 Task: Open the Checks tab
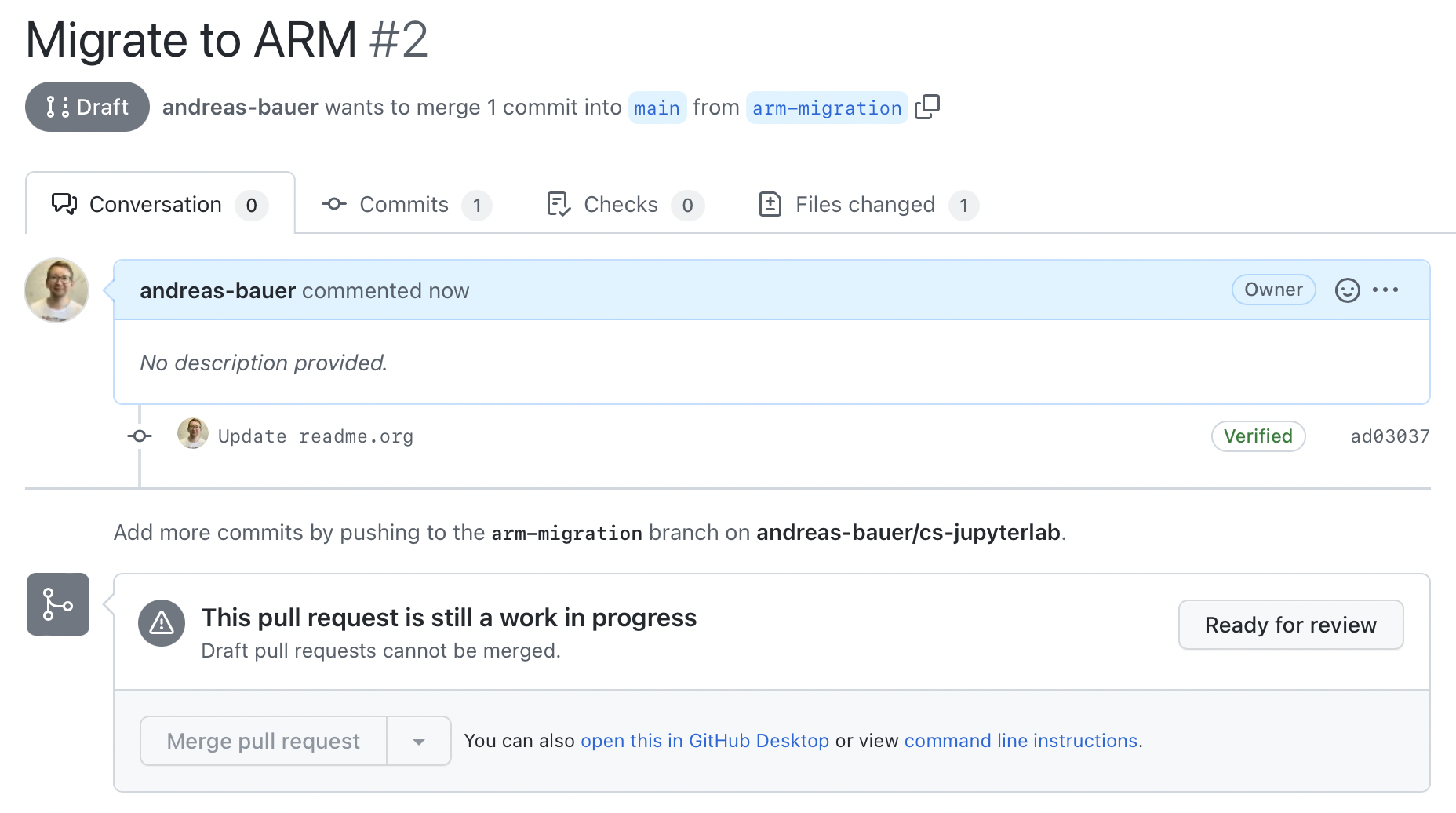(625, 205)
